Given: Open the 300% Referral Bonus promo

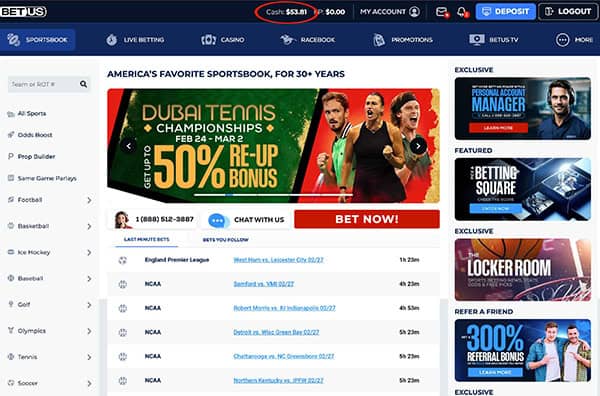Looking at the screenshot, I should tap(522, 350).
